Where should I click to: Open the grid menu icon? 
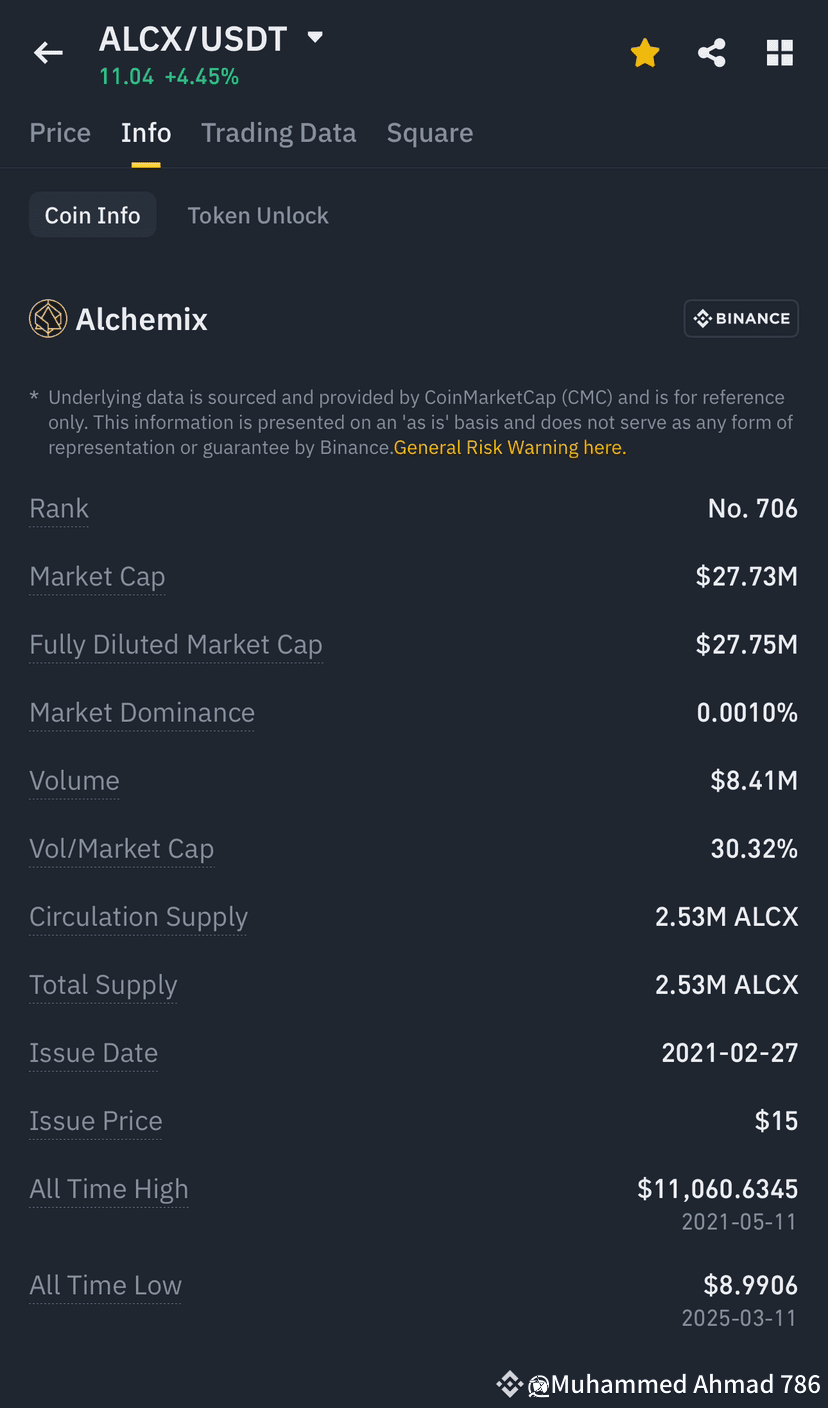tap(780, 53)
